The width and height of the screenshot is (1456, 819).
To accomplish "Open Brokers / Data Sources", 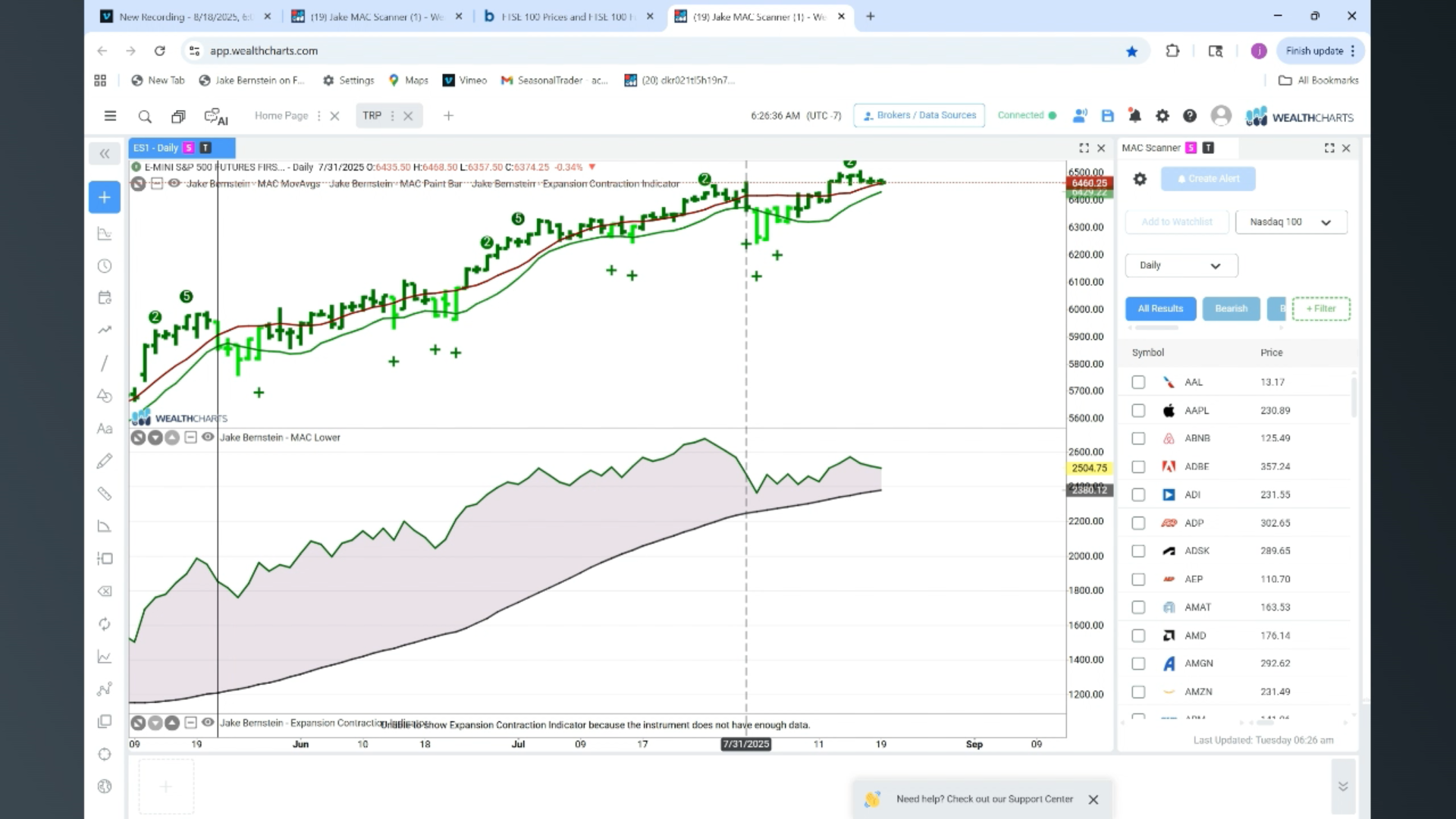I will coord(919,115).
